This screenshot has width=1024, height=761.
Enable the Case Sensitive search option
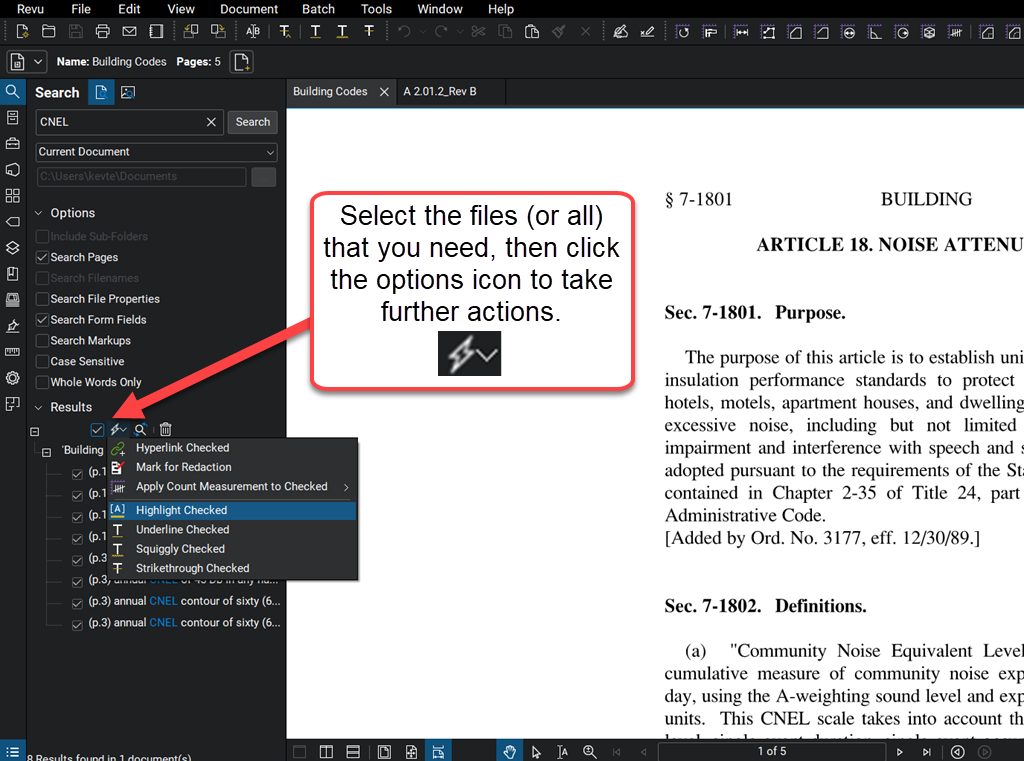pos(40,361)
